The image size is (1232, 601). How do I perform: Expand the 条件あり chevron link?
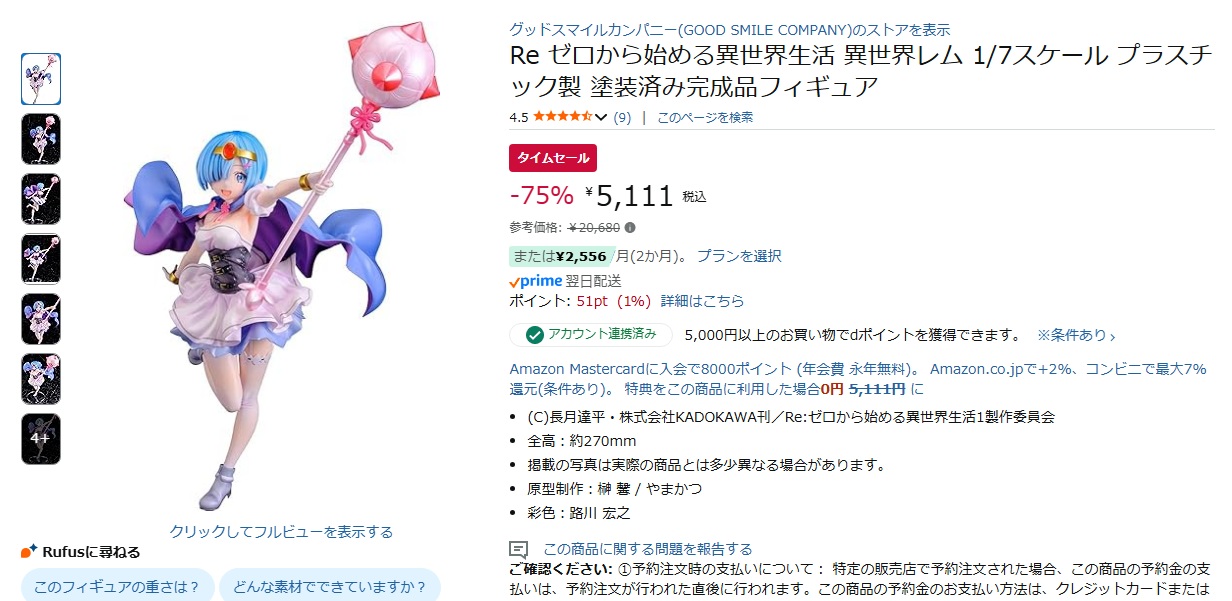(x=1076, y=335)
